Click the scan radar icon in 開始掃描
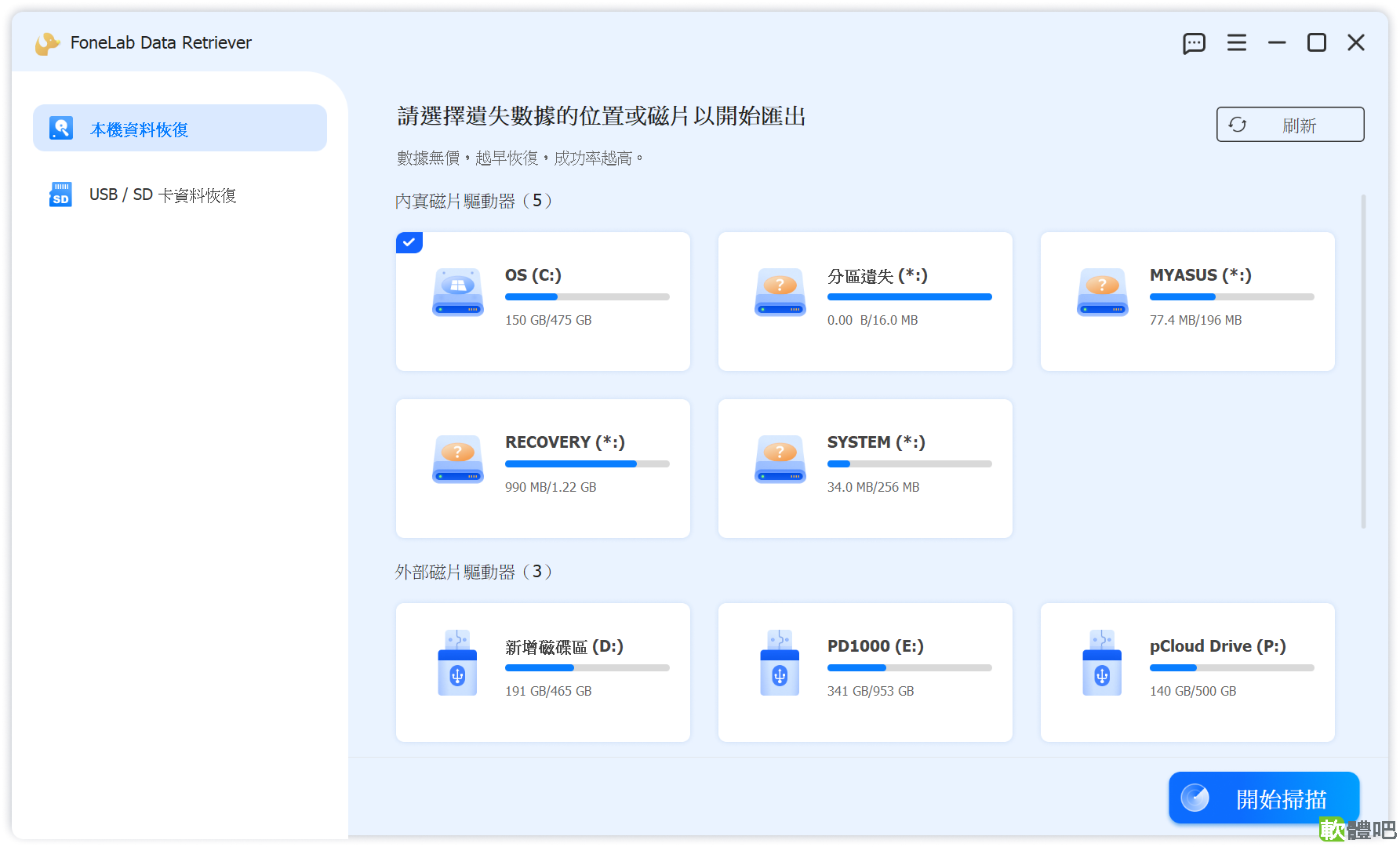1400x847 pixels. pyautogui.click(x=1195, y=798)
